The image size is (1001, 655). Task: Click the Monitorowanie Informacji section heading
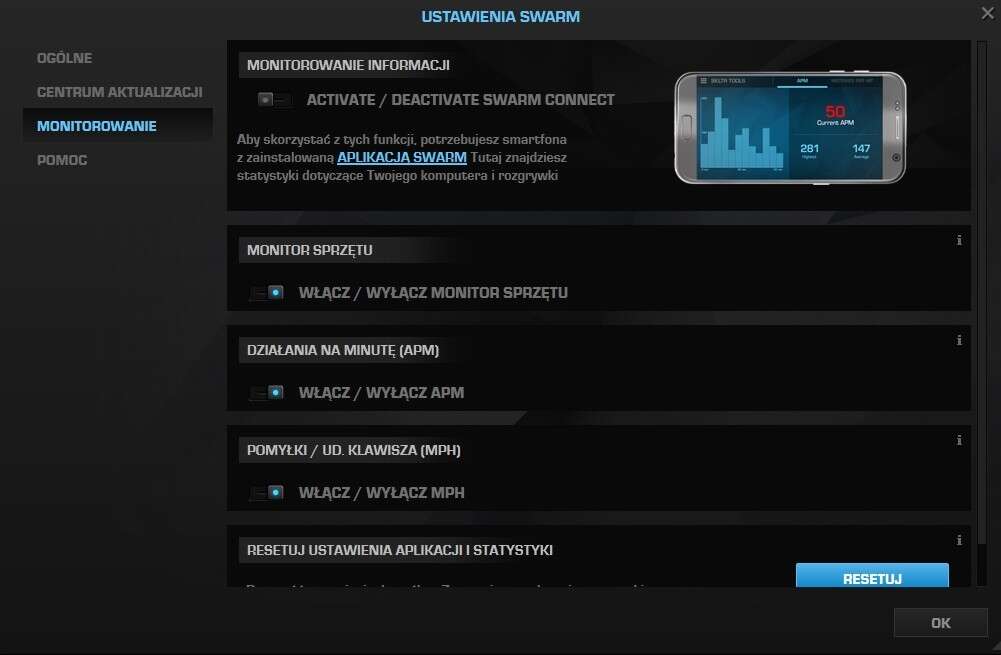pyautogui.click(x=348, y=65)
